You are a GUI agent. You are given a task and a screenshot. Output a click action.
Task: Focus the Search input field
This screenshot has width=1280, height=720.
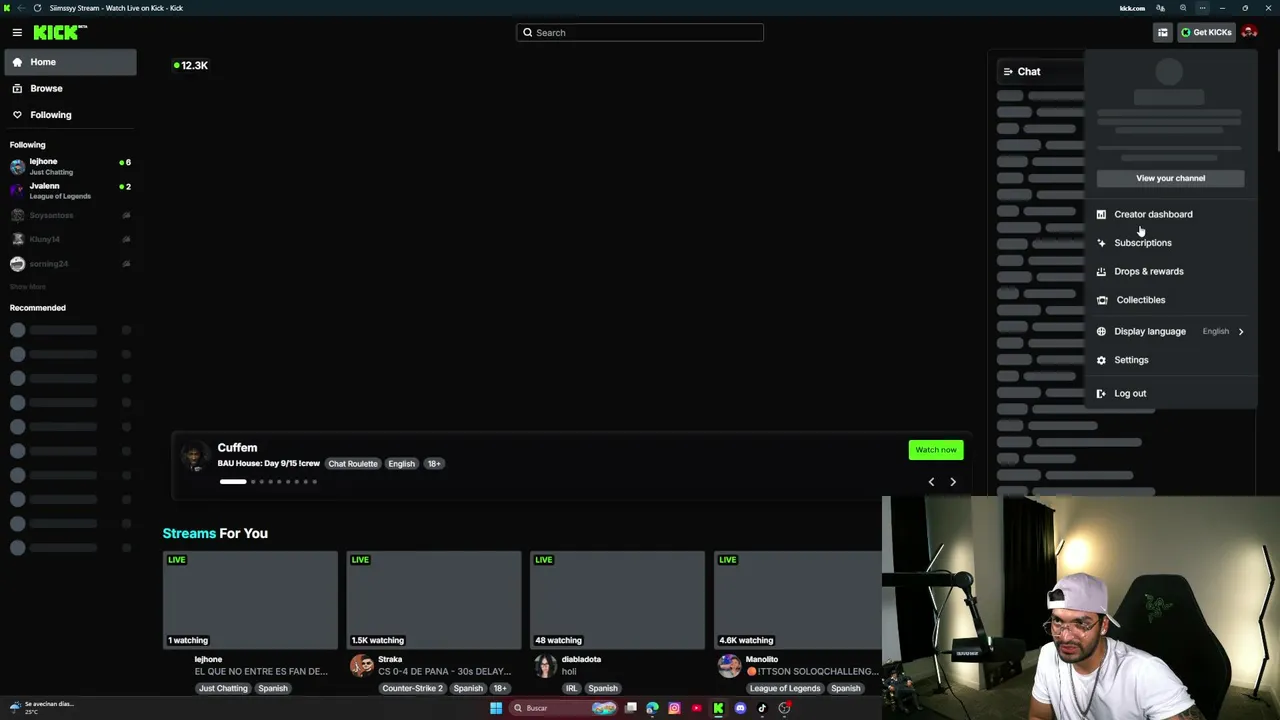tap(640, 32)
